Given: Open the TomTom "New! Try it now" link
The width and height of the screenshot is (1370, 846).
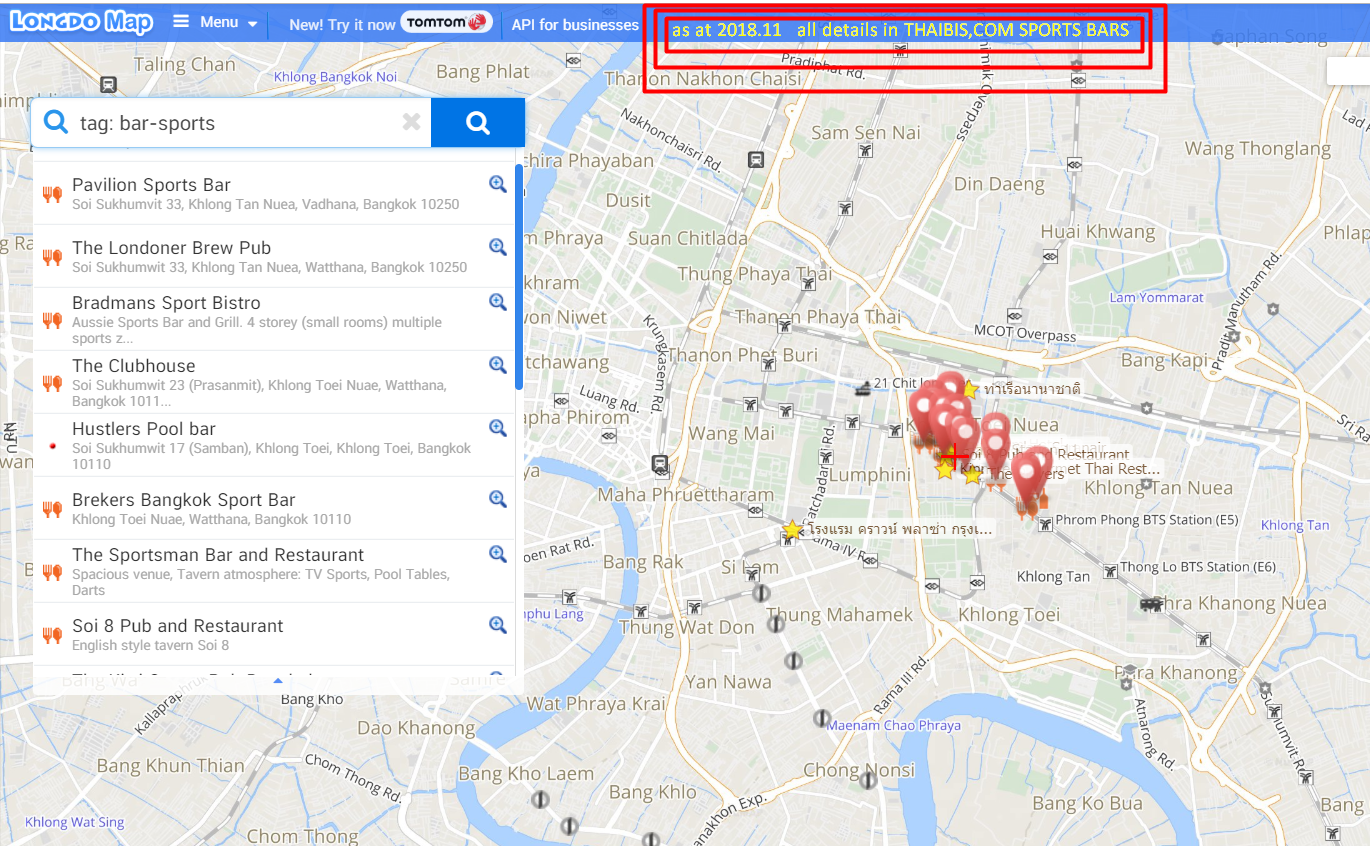Looking at the screenshot, I should [390, 24].
